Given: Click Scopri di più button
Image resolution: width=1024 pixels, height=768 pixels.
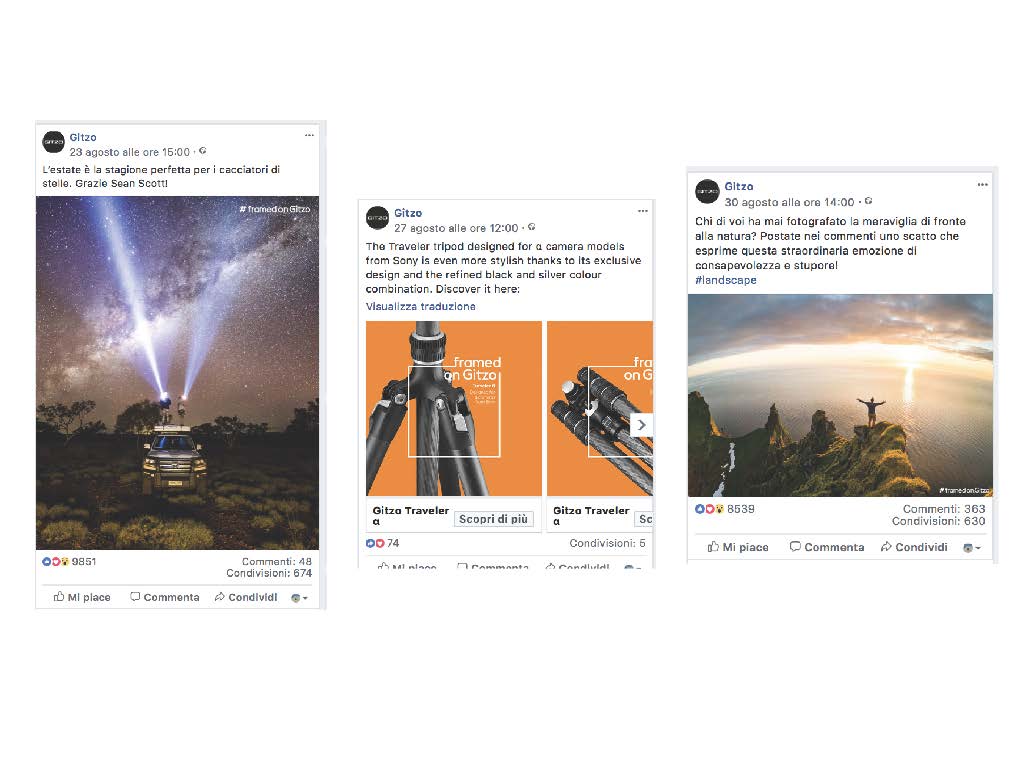Looking at the screenshot, I should click(x=494, y=519).
